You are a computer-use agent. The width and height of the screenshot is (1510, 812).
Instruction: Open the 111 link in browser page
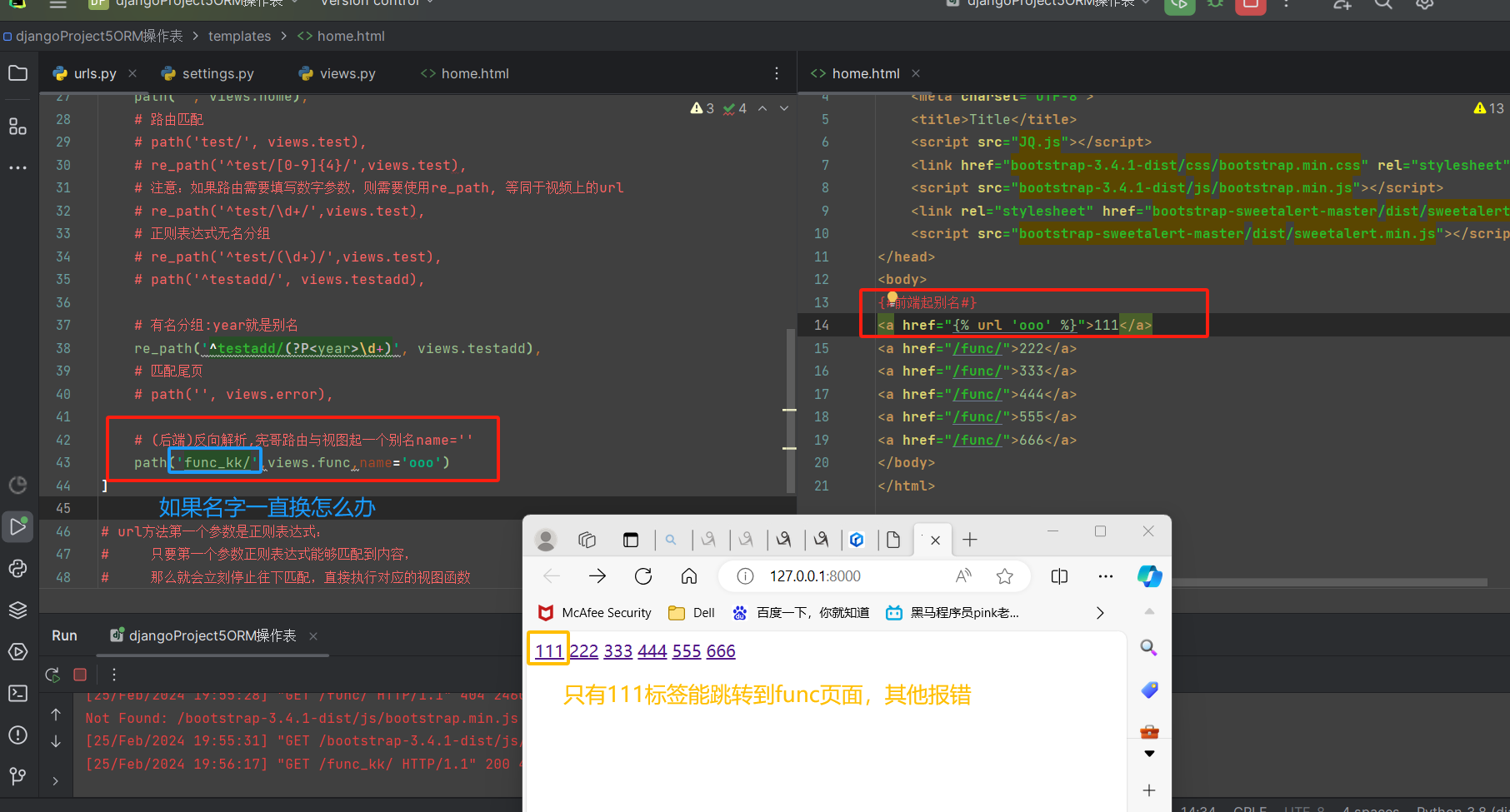pyautogui.click(x=549, y=650)
